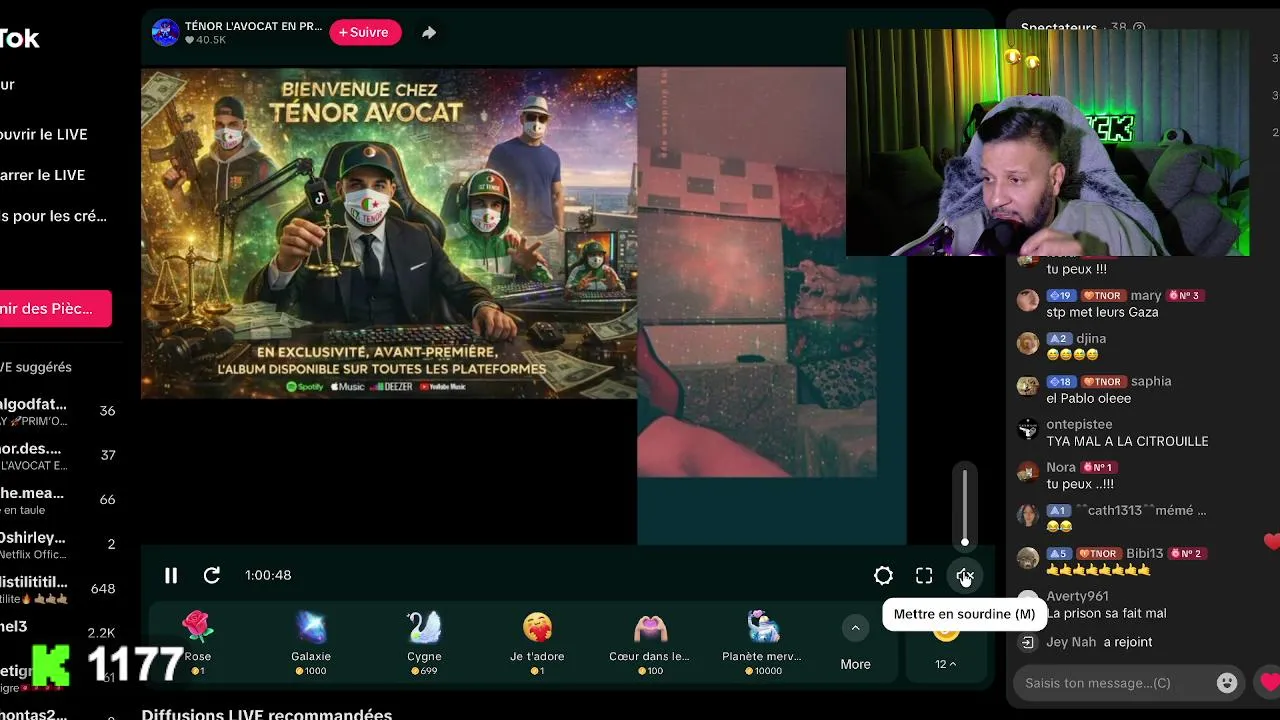Click the TÉNOR AVOCAT banner image
Image resolution: width=1280 pixels, height=720 pixels.
point(389,233)
